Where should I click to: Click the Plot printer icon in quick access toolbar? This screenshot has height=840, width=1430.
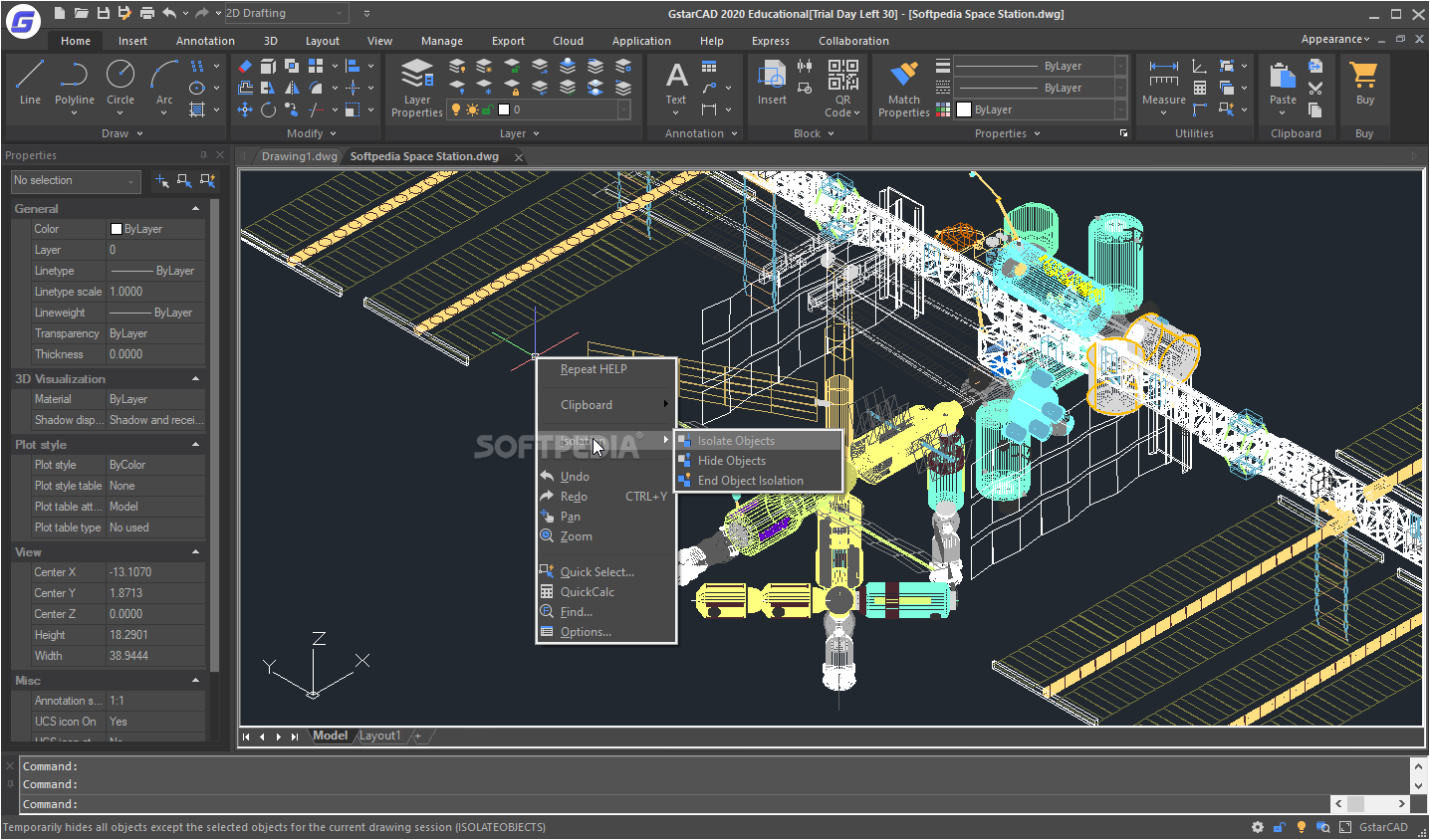coord(146,13)
